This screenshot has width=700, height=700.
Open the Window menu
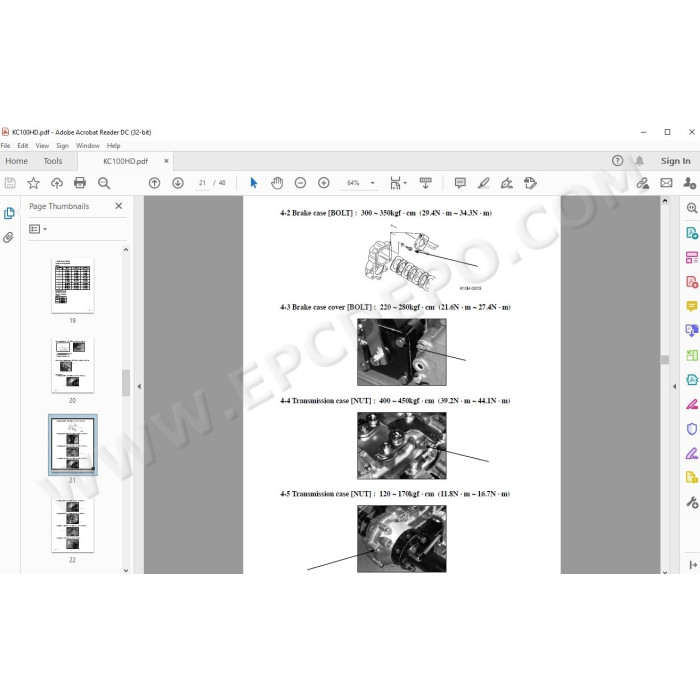pyautogui.click(x=88, y=146)
